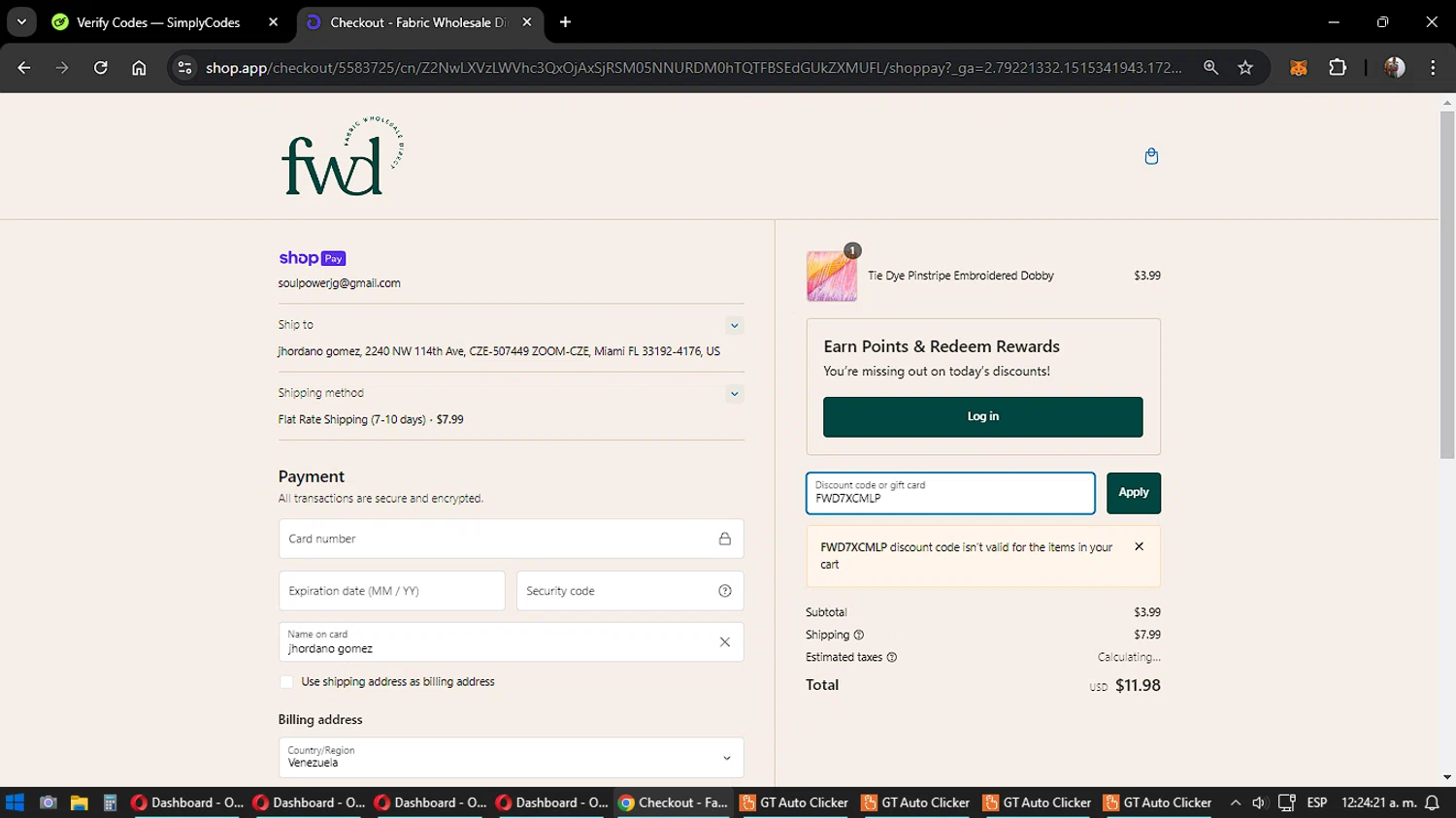Open the camera app on the taskbar
This screenshot has height=818, width=1456.
(x=48, y=802)
